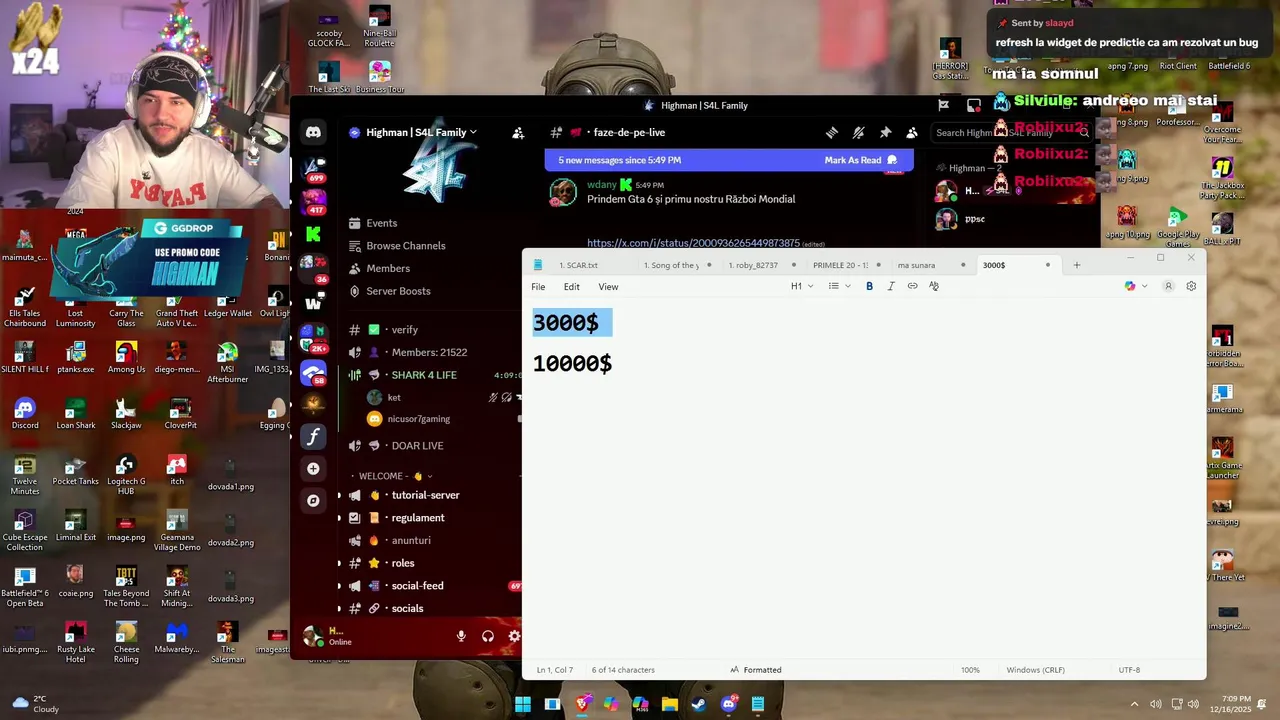This screenshot has height=720, width=1280.
Task: Open Copilot menu in Notepad
Action: click(x=1136, y=286)
